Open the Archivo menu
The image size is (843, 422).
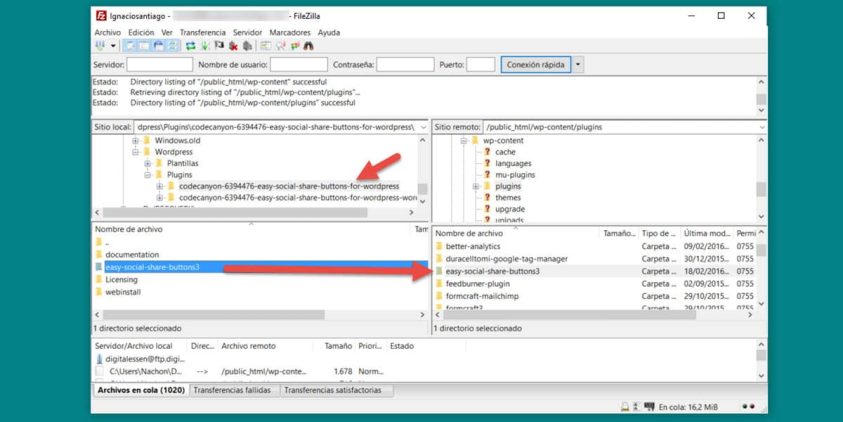[x=108, y=32]
